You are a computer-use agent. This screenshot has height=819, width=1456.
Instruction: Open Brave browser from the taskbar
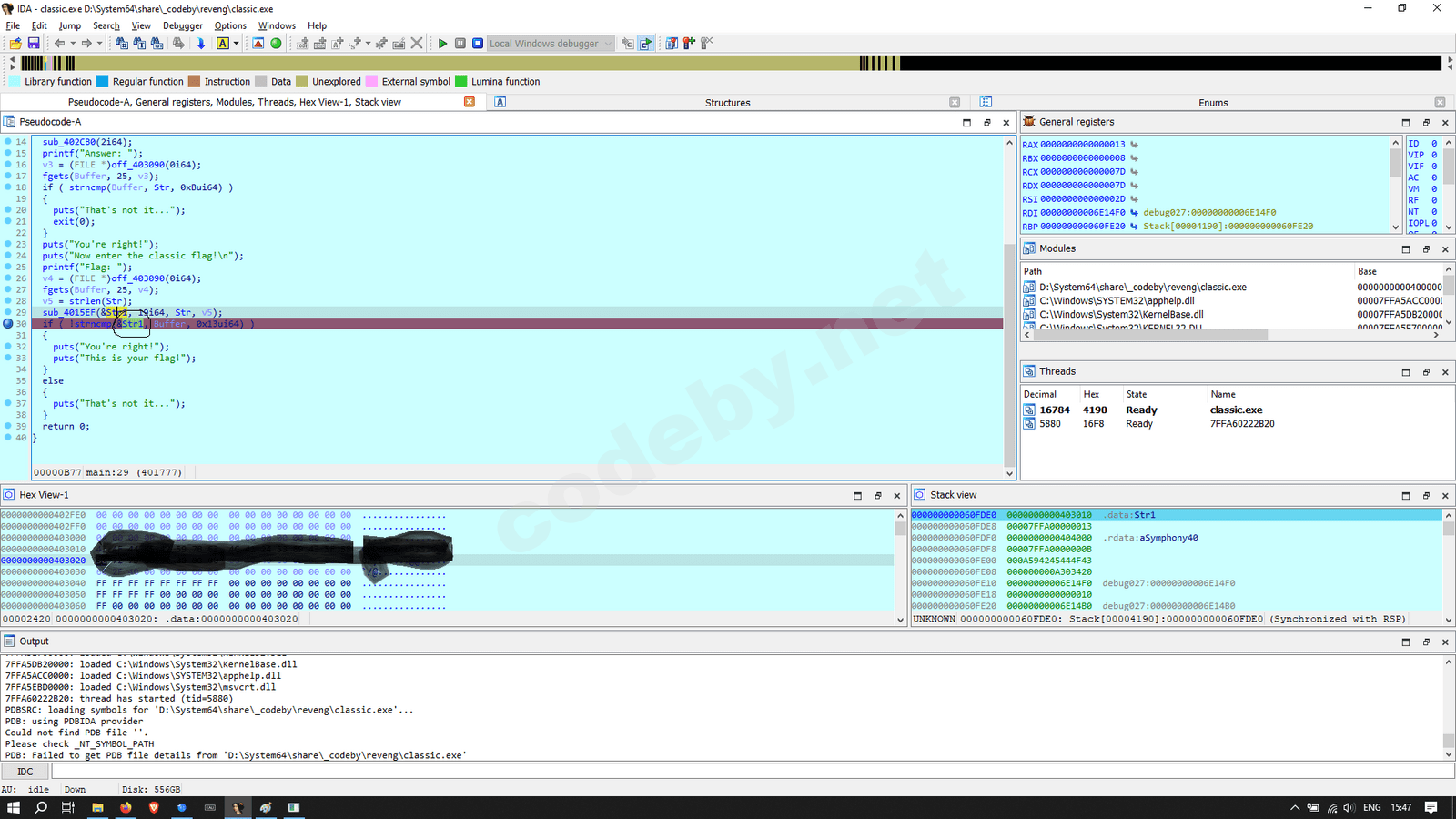click(154, 807)
